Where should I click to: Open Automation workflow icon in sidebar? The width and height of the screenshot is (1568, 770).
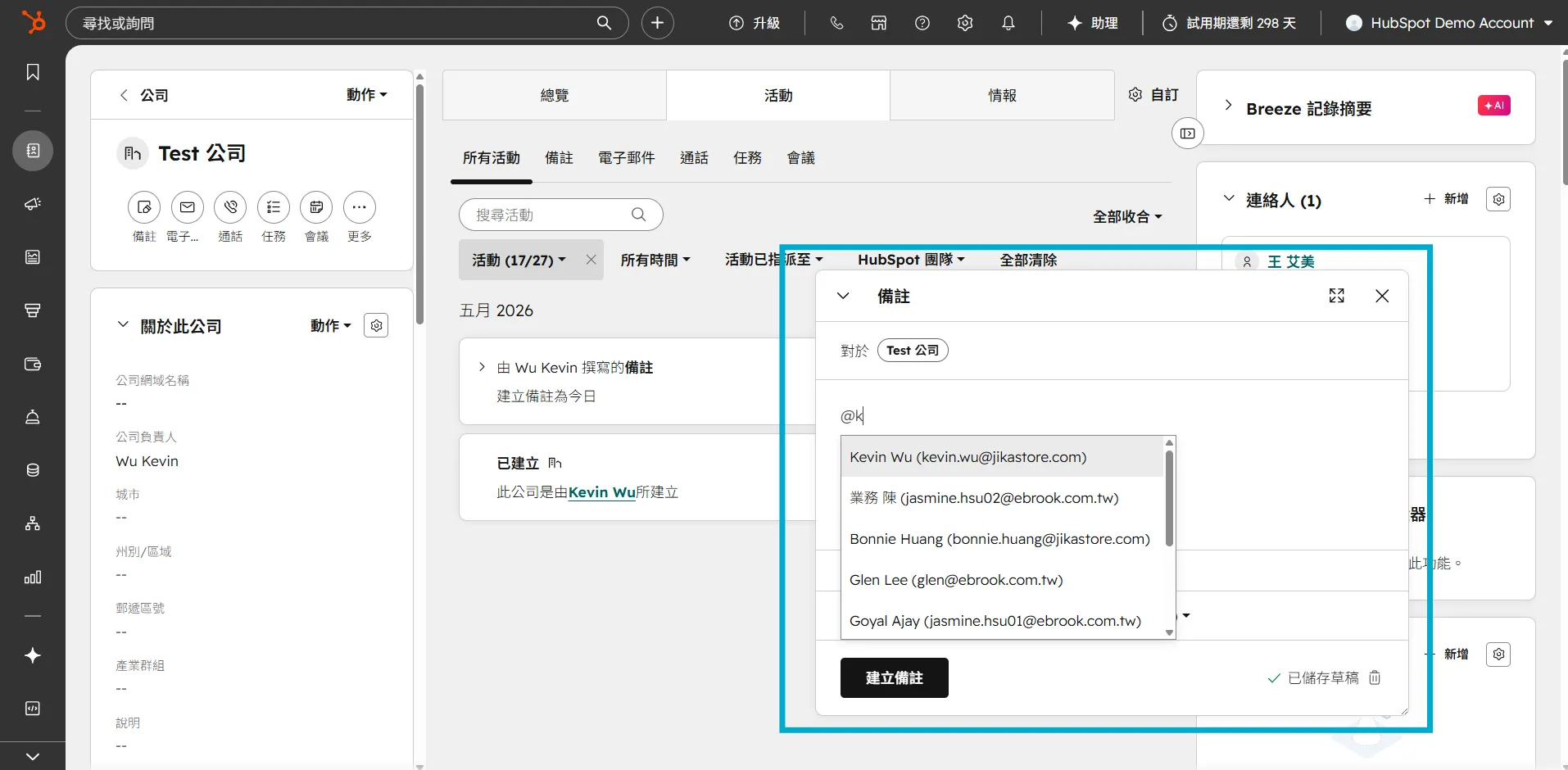pos(33,523)
